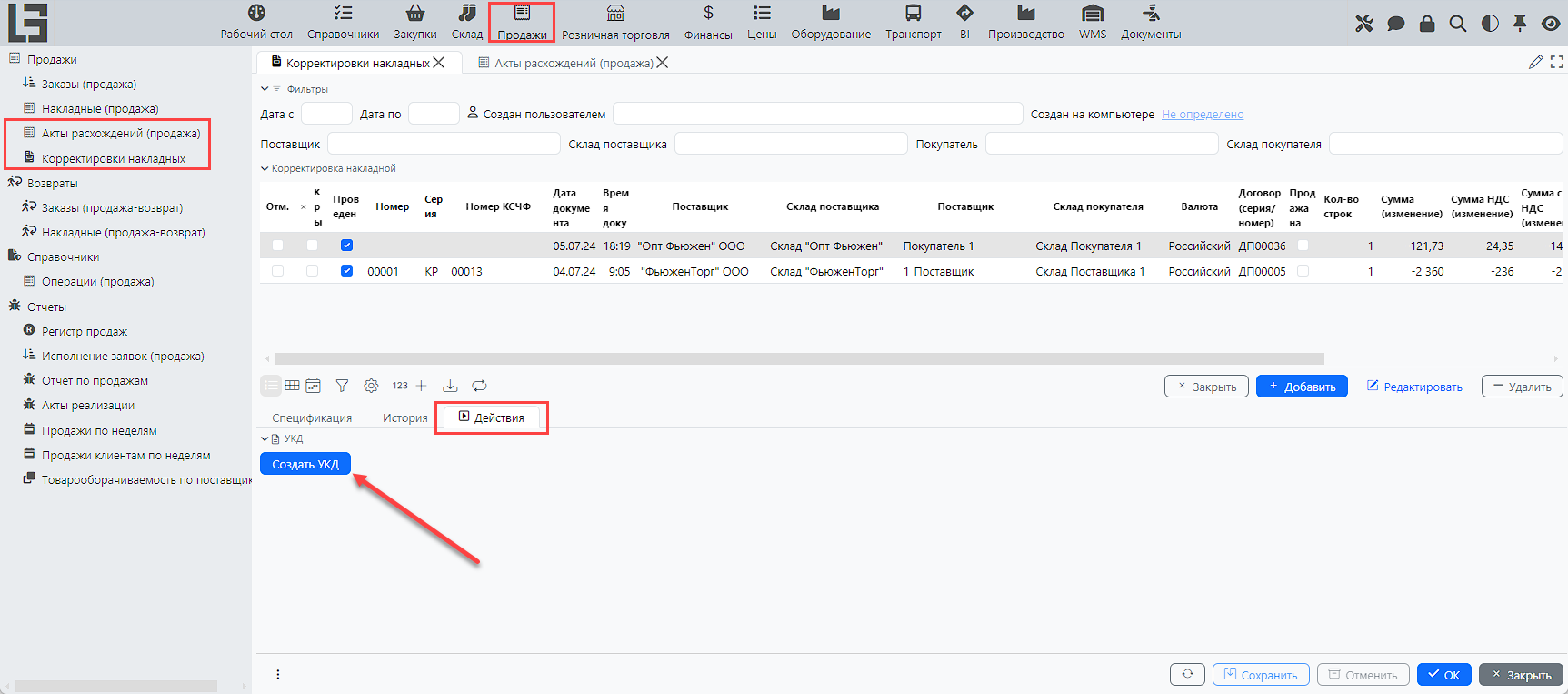Click the download export icon below table
Image resolution: width=1568 pixels, height=694 pixels.
[x=450, y=386]
